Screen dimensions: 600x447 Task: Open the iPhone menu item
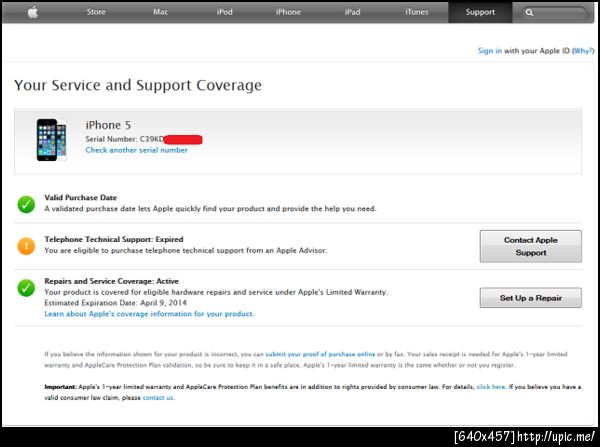click(x=289, y=12)
